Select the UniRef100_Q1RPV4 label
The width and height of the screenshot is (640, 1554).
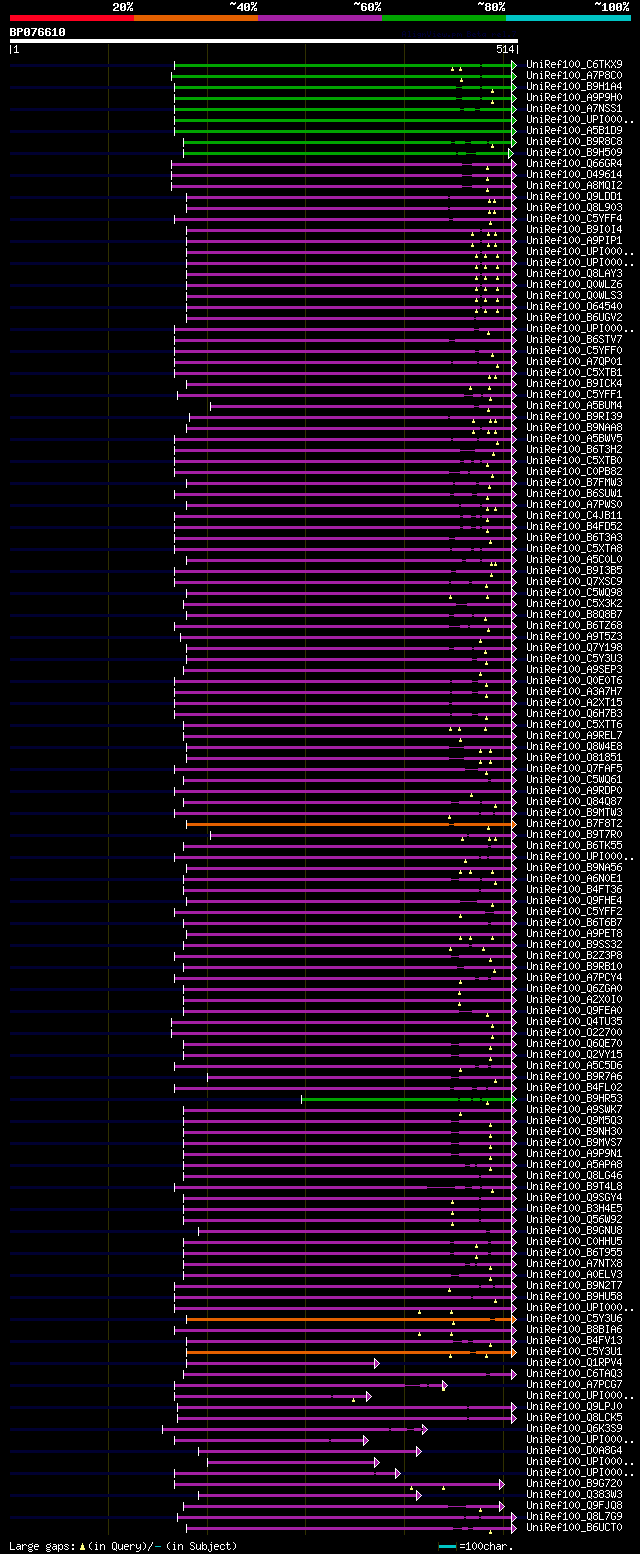[x=574, y=1362]
